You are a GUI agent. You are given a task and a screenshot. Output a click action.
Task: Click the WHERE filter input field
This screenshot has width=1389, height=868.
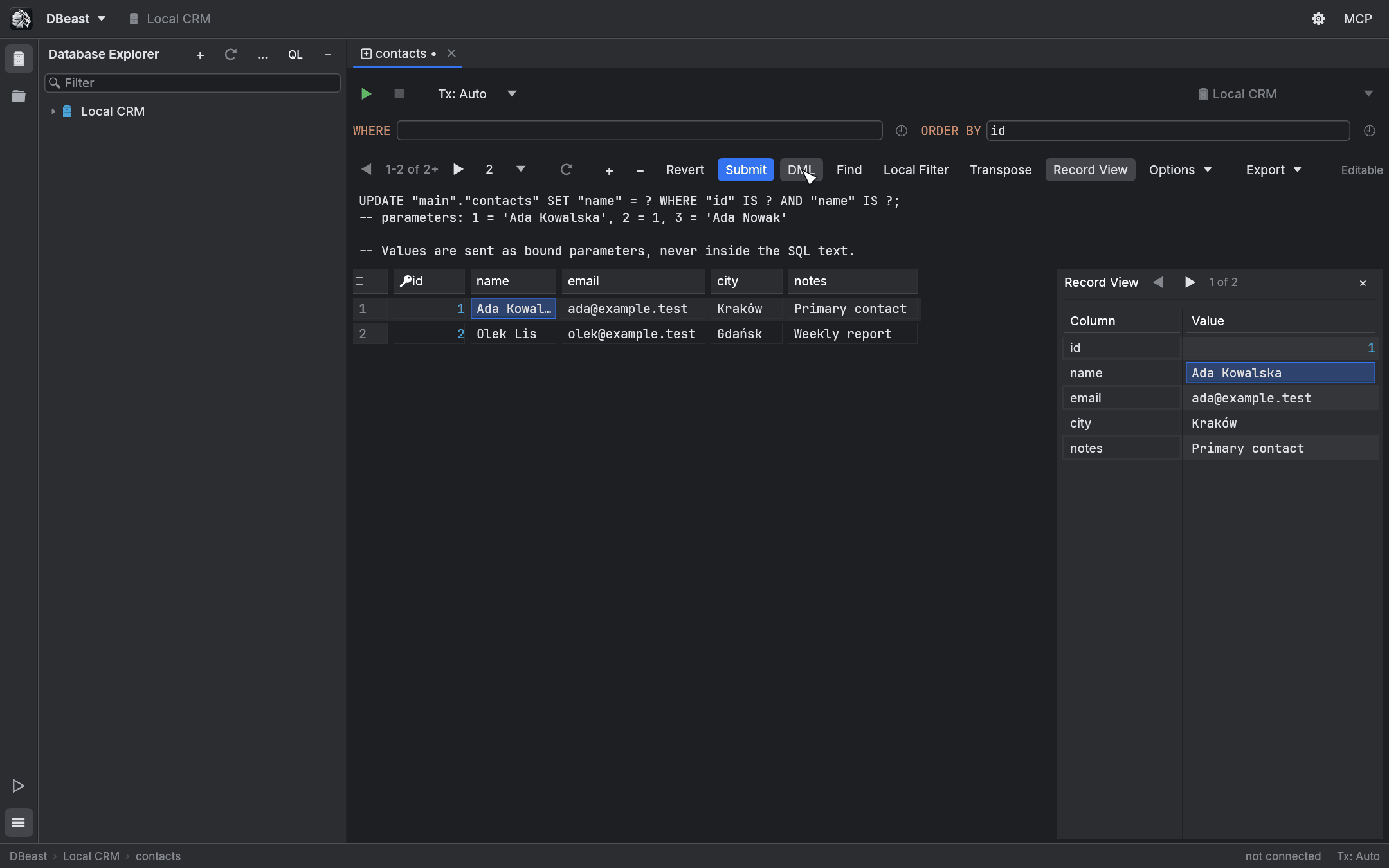pyautogui.click(x=640, y=131)
